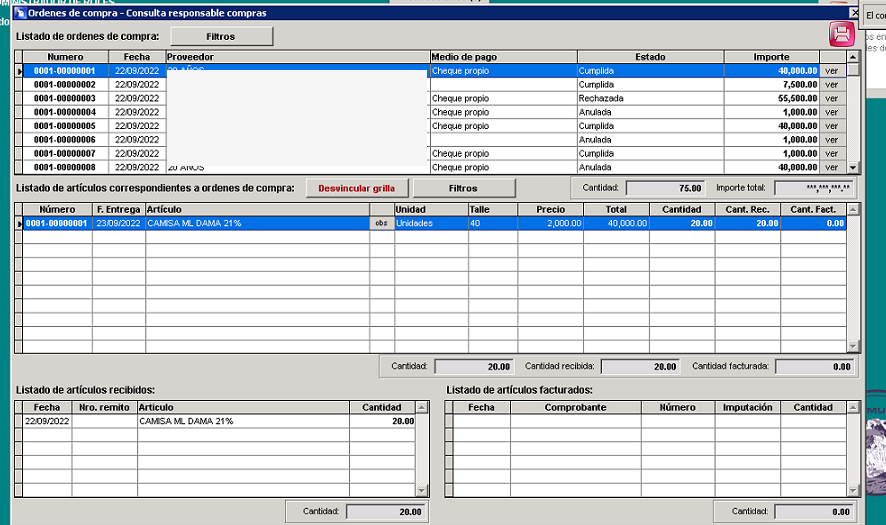This screenshot has width=886, height=525.
Task: Click Desvincular grilla button
Action: pos(357,188)
